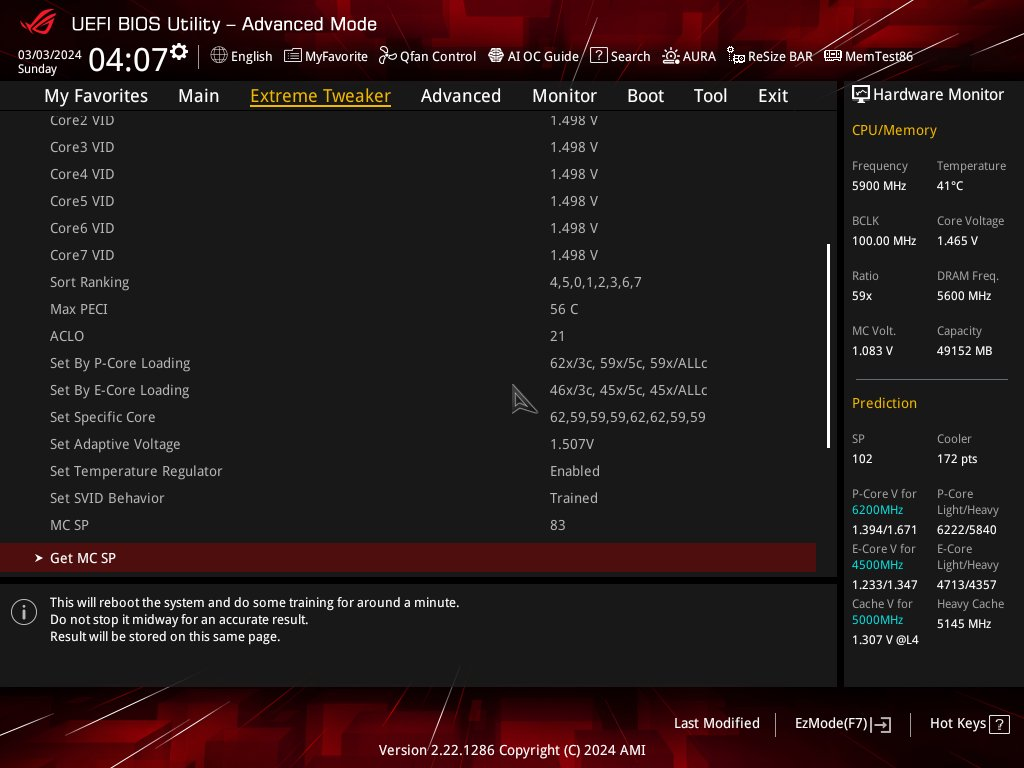Switch to the Monitor tab
This screenshot has width=1024, height=768.
tap(564, 95)
